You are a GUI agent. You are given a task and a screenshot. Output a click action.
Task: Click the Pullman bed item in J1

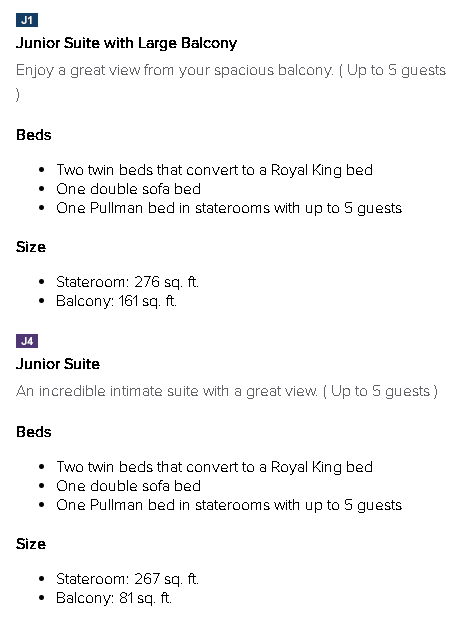[229, 208]
